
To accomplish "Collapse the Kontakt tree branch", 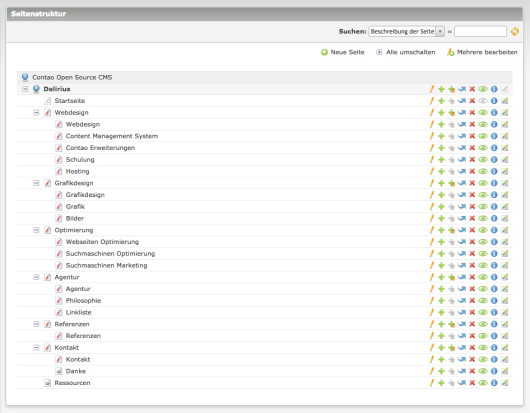I will 36,347.
